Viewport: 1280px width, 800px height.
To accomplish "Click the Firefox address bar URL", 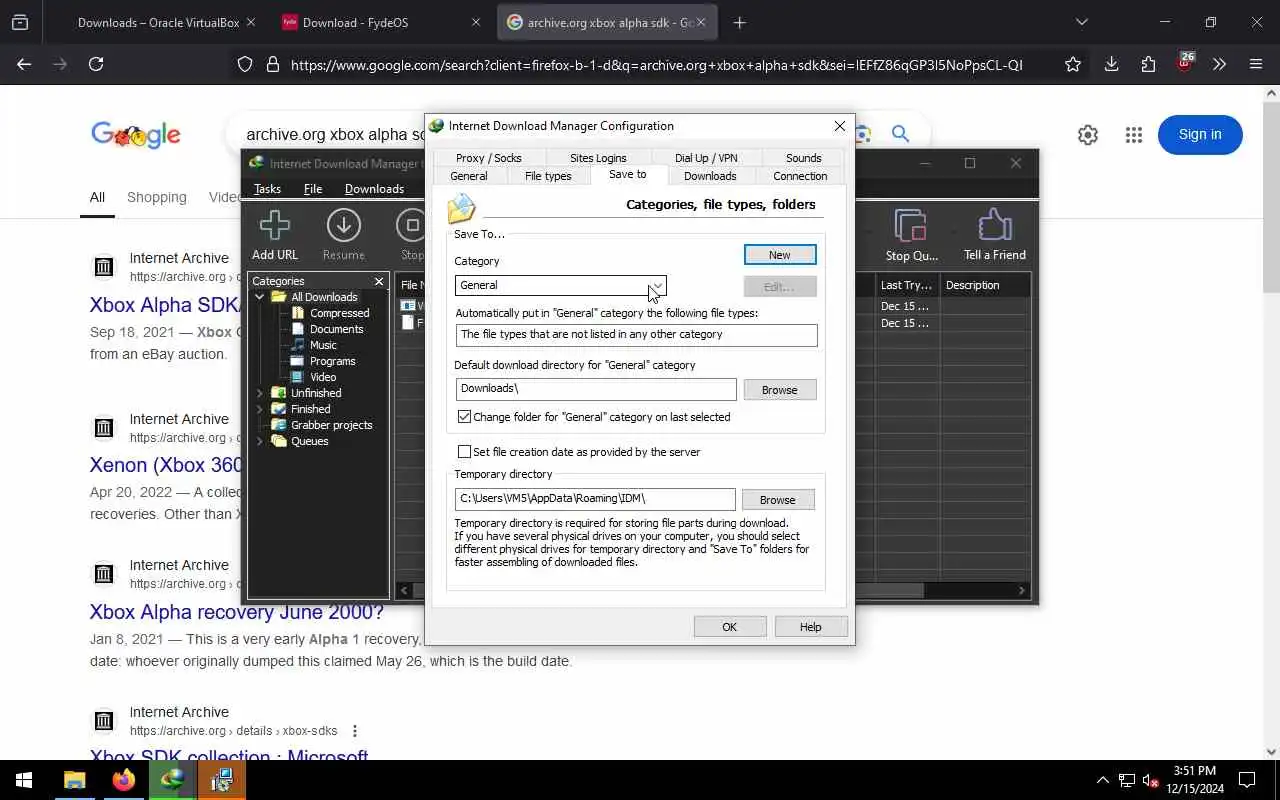I will 656,65.
